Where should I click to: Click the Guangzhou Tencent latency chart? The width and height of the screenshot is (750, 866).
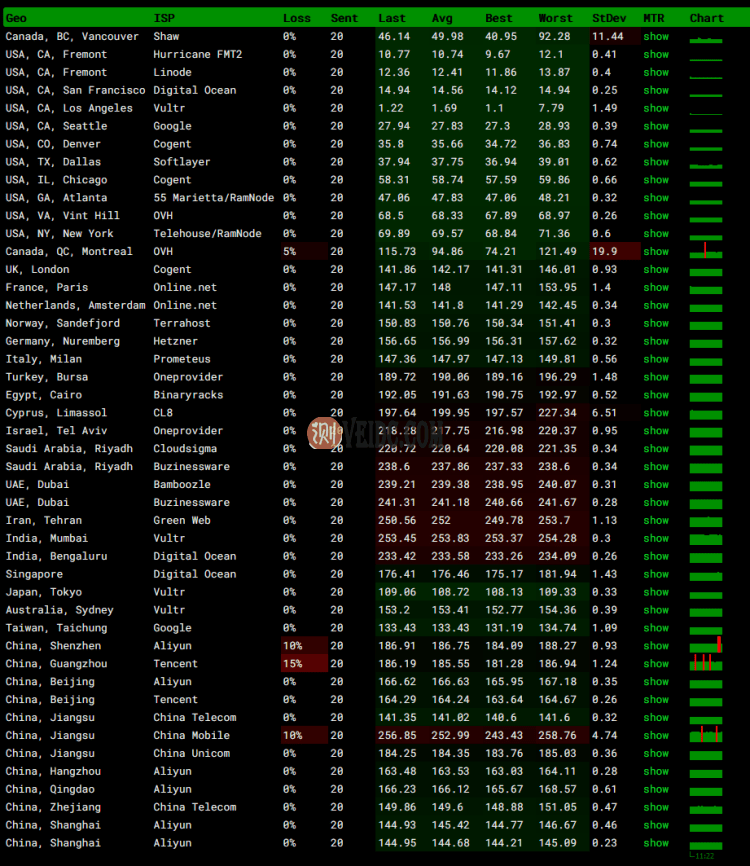(x=706, y=663)
